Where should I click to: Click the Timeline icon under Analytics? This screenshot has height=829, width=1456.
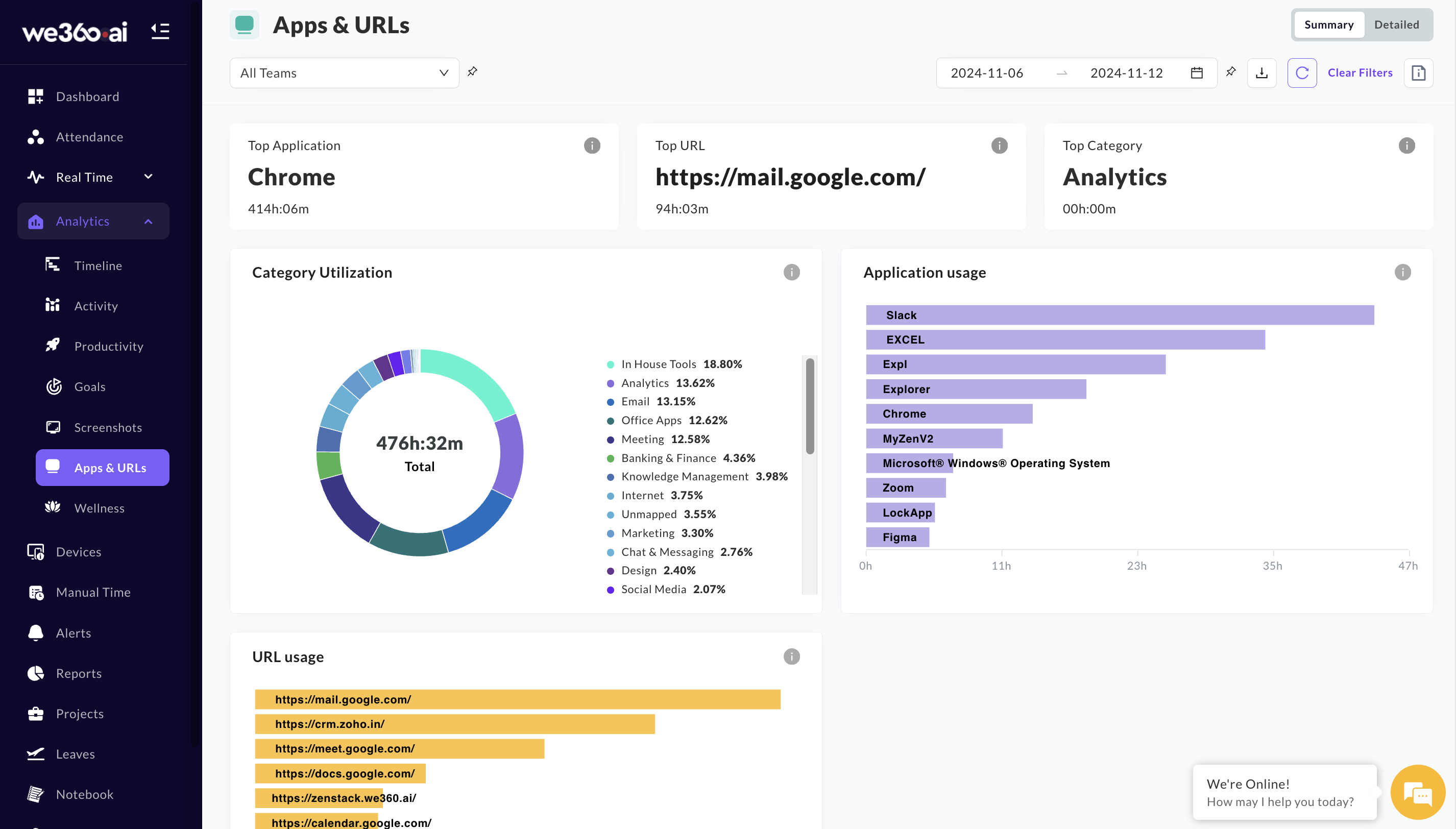53,265
